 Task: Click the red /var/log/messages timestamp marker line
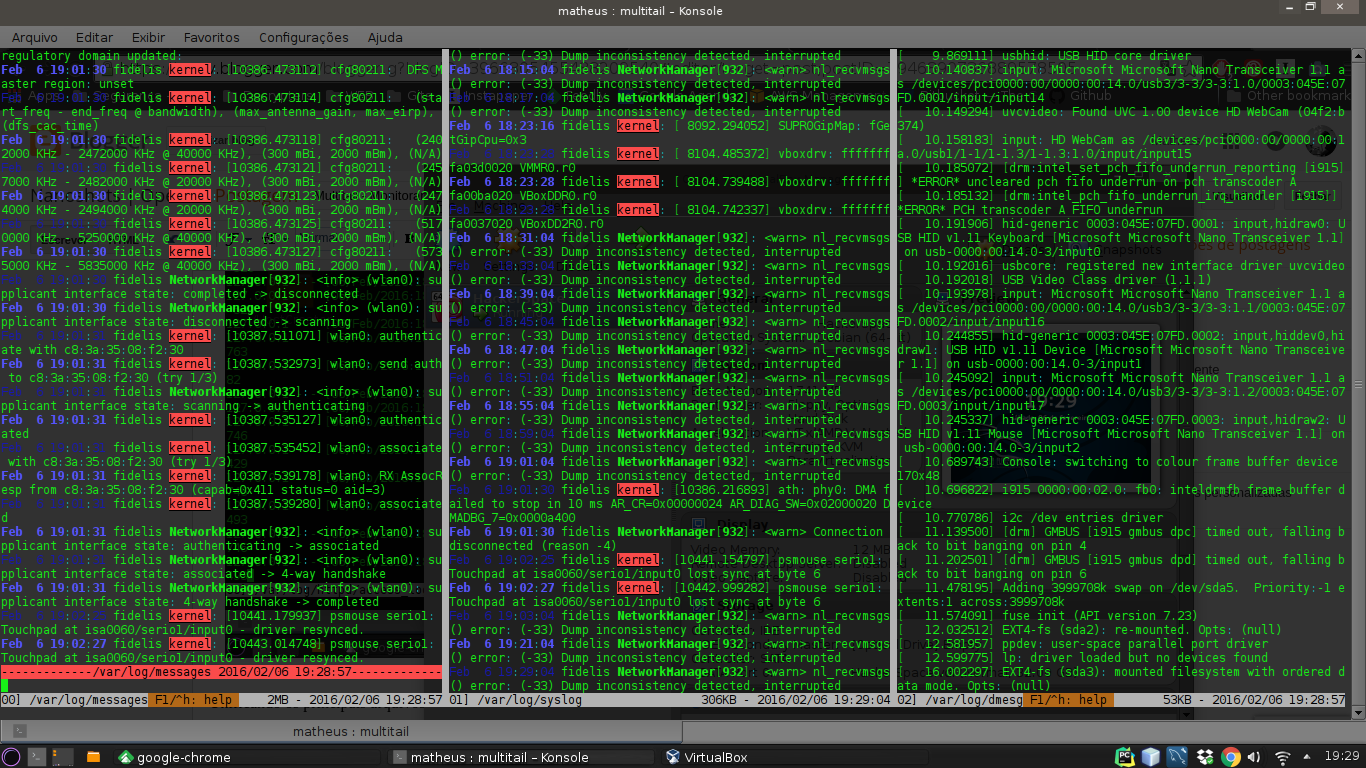[x=221, y=672]
